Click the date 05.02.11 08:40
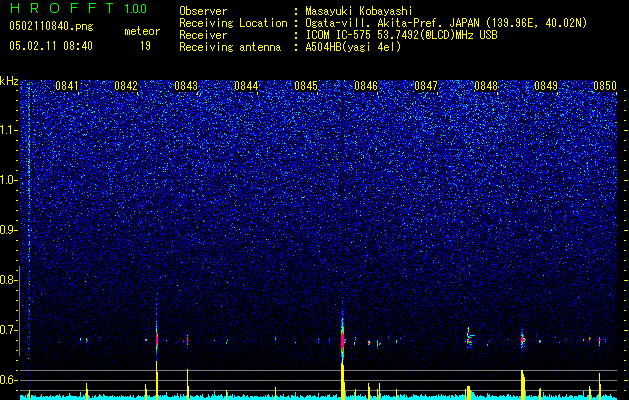The width and height of the screenshot is (629, 400). point(51,46)
